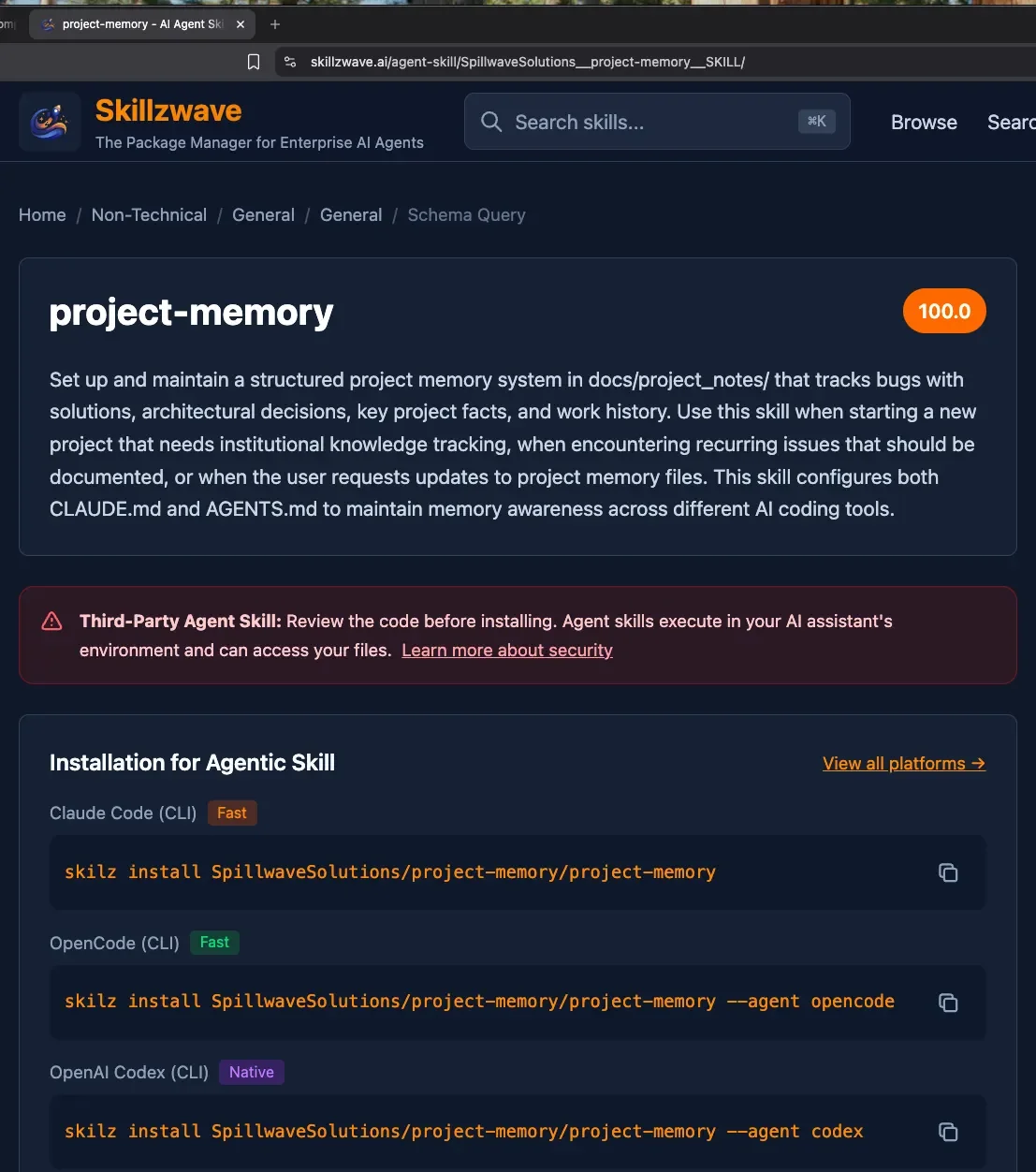
Task: Open the Browse menu item
Action: tap(923, 123)
